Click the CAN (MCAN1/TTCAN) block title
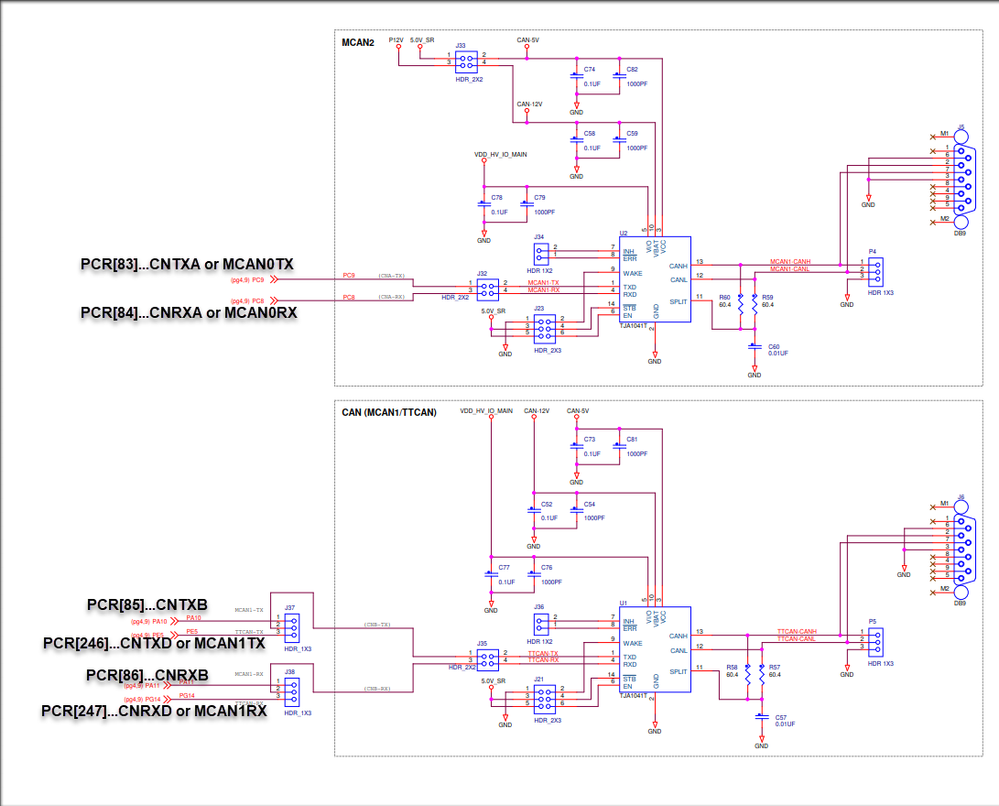This screenshot has height=806, width=999. (x=389, y=412)
